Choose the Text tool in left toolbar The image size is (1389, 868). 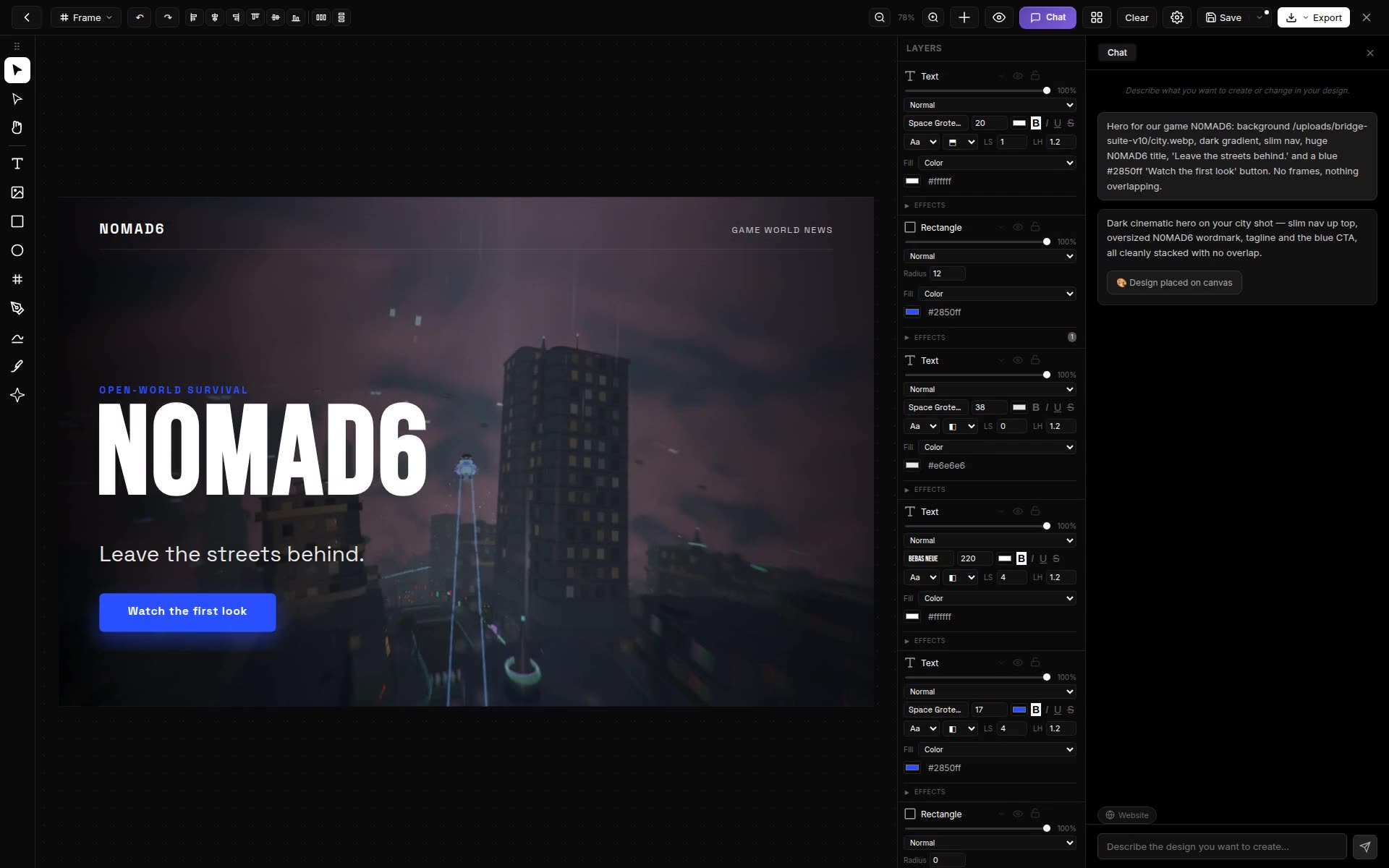[17, 163]
